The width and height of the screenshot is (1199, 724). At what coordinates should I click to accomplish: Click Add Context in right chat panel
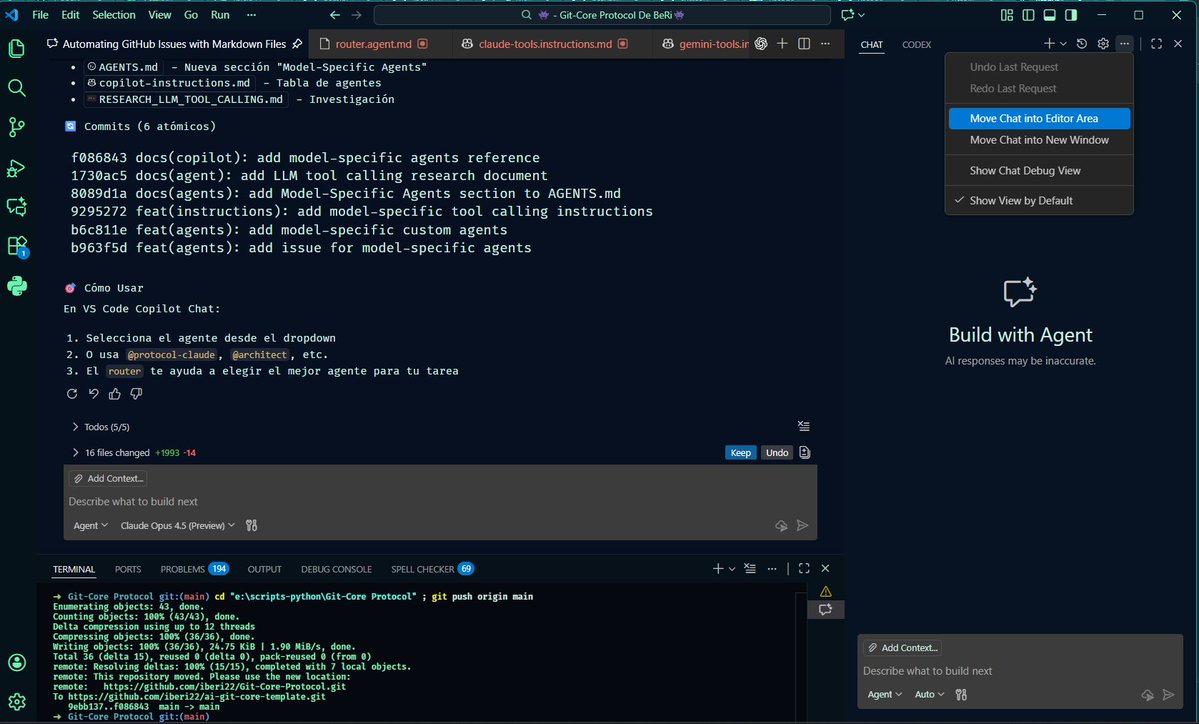tap(902, 648)
